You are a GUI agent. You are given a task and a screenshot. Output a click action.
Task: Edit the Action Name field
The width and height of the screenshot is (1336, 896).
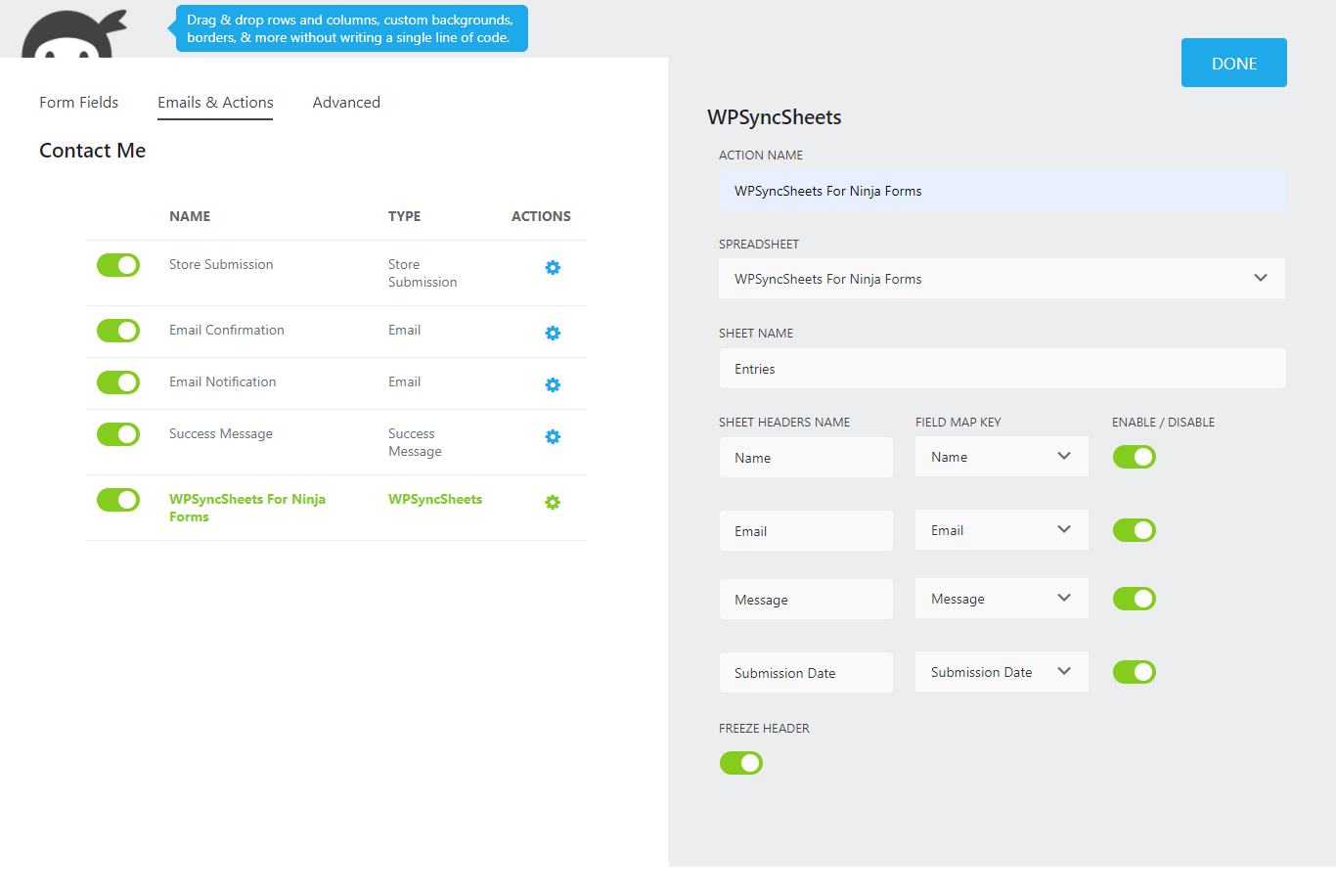click(x=1002, y=191)
